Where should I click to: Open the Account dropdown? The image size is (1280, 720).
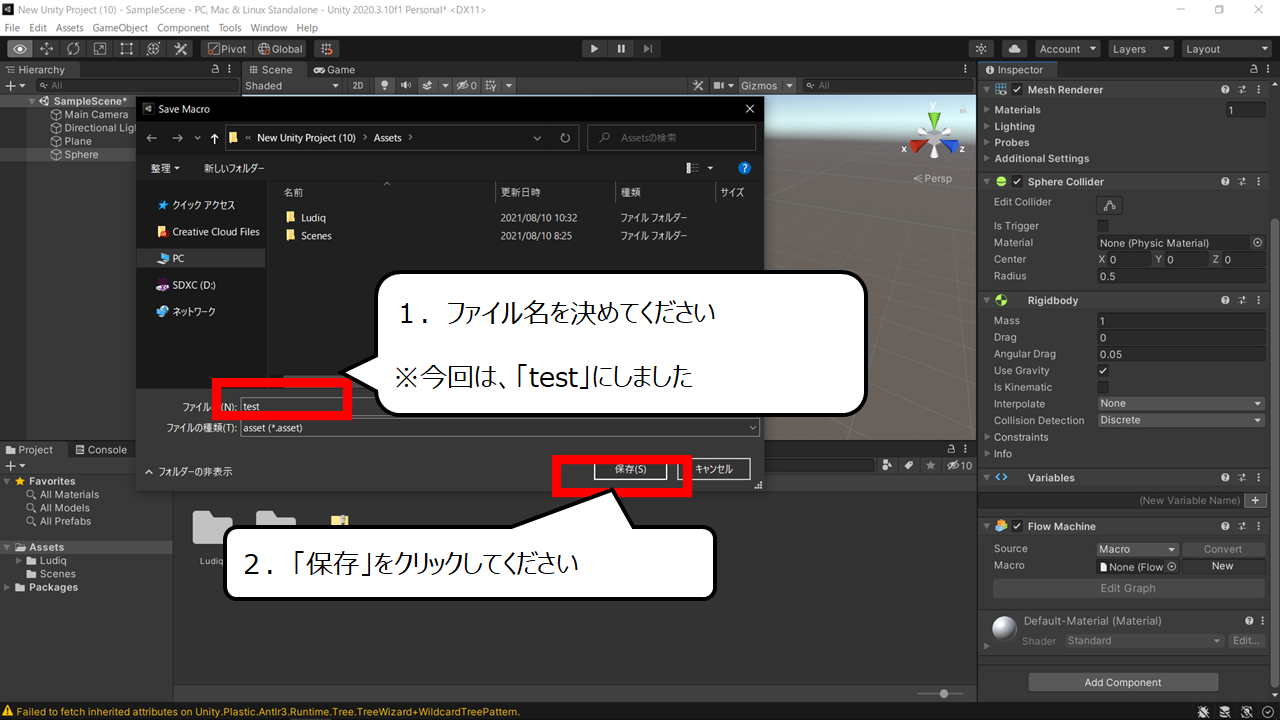[x=1067, y=48]
